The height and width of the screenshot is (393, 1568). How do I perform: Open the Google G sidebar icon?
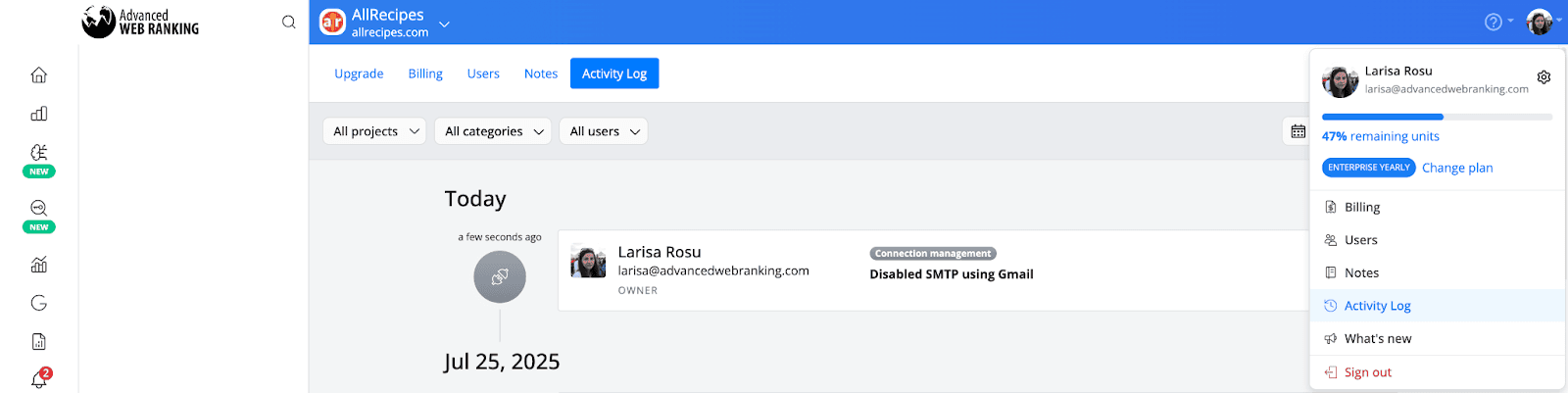(x=39, y=303)
